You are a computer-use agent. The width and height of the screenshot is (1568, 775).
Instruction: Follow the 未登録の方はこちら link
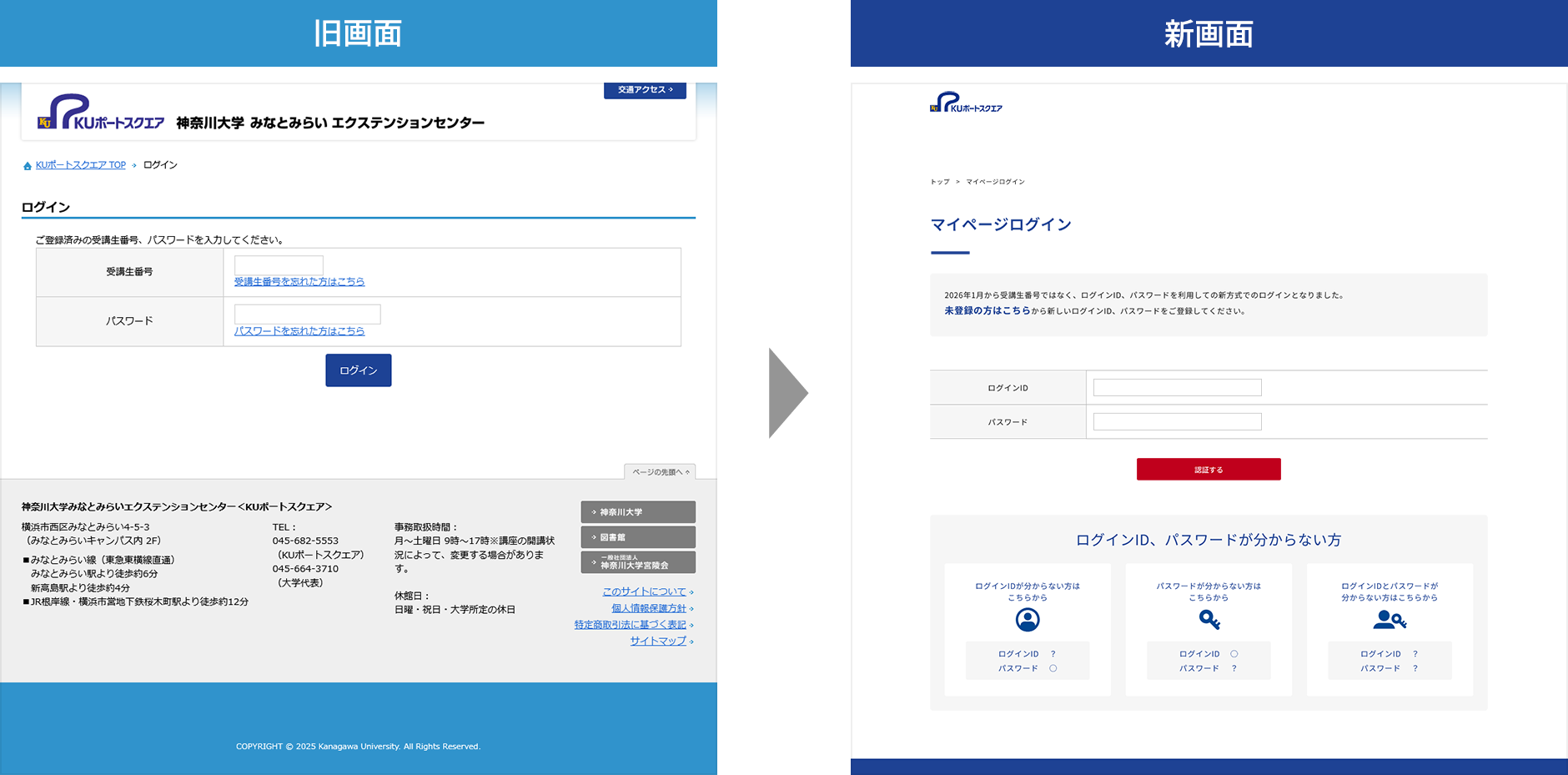pyautogui.click(x=987, y=311)
